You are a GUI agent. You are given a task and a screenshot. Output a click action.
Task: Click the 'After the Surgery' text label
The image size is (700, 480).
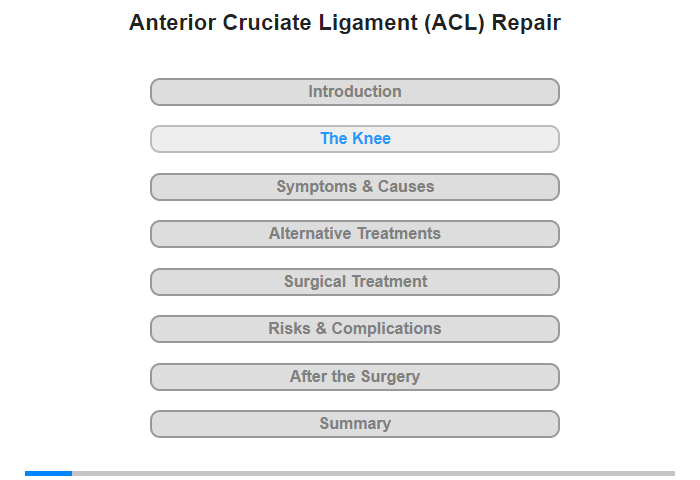[x=355, y=376]
